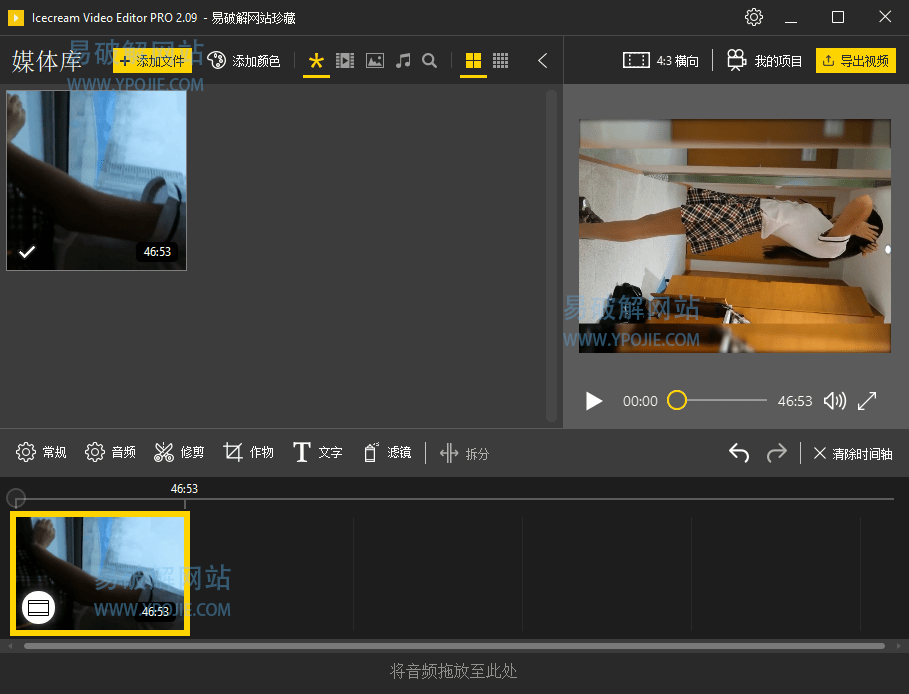Open 我的项目 my projects
This screenshot has width=909, height=694.
pyautogui.click(x=765, y=61)
